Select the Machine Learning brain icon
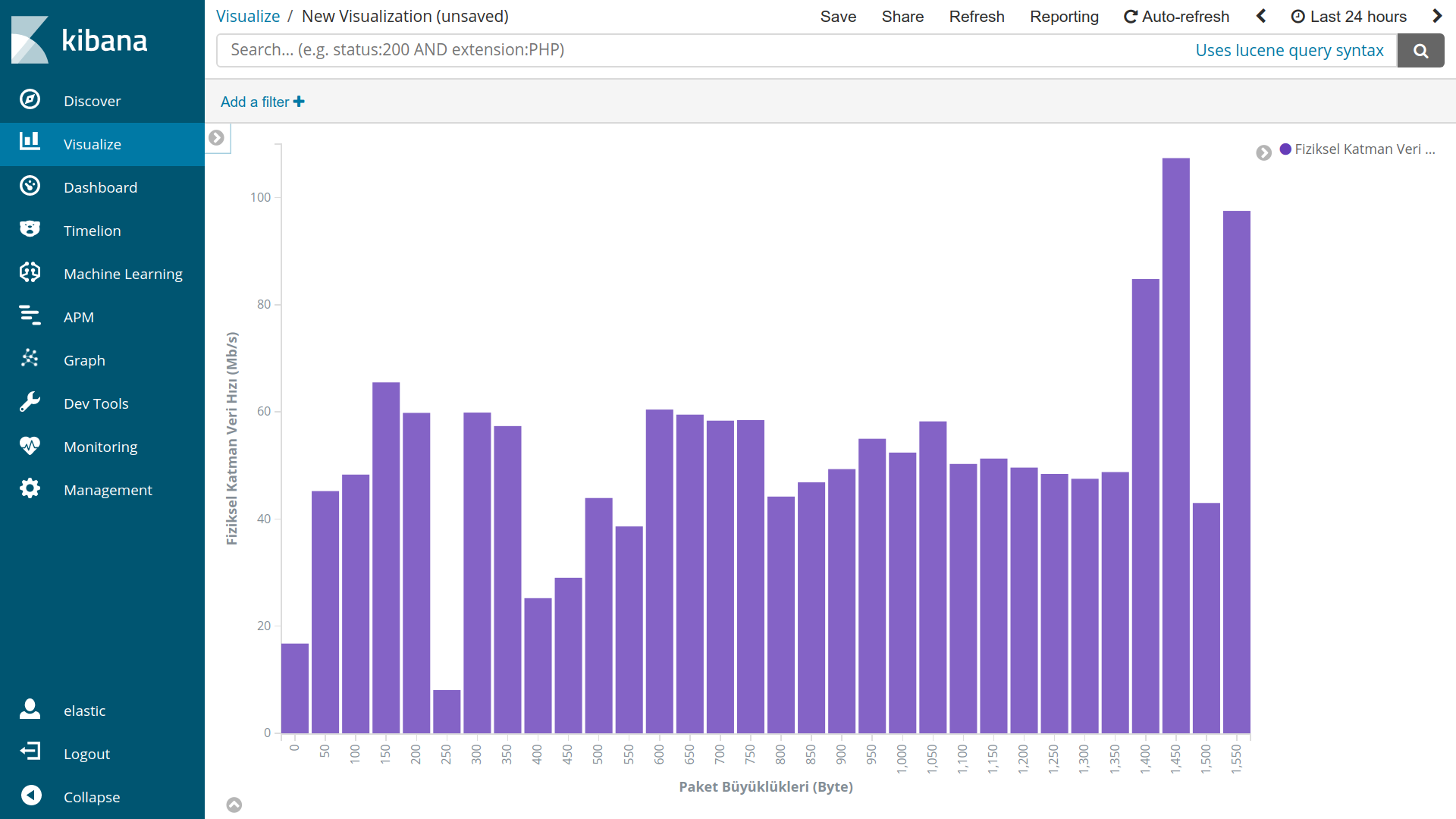 [30, 272]
